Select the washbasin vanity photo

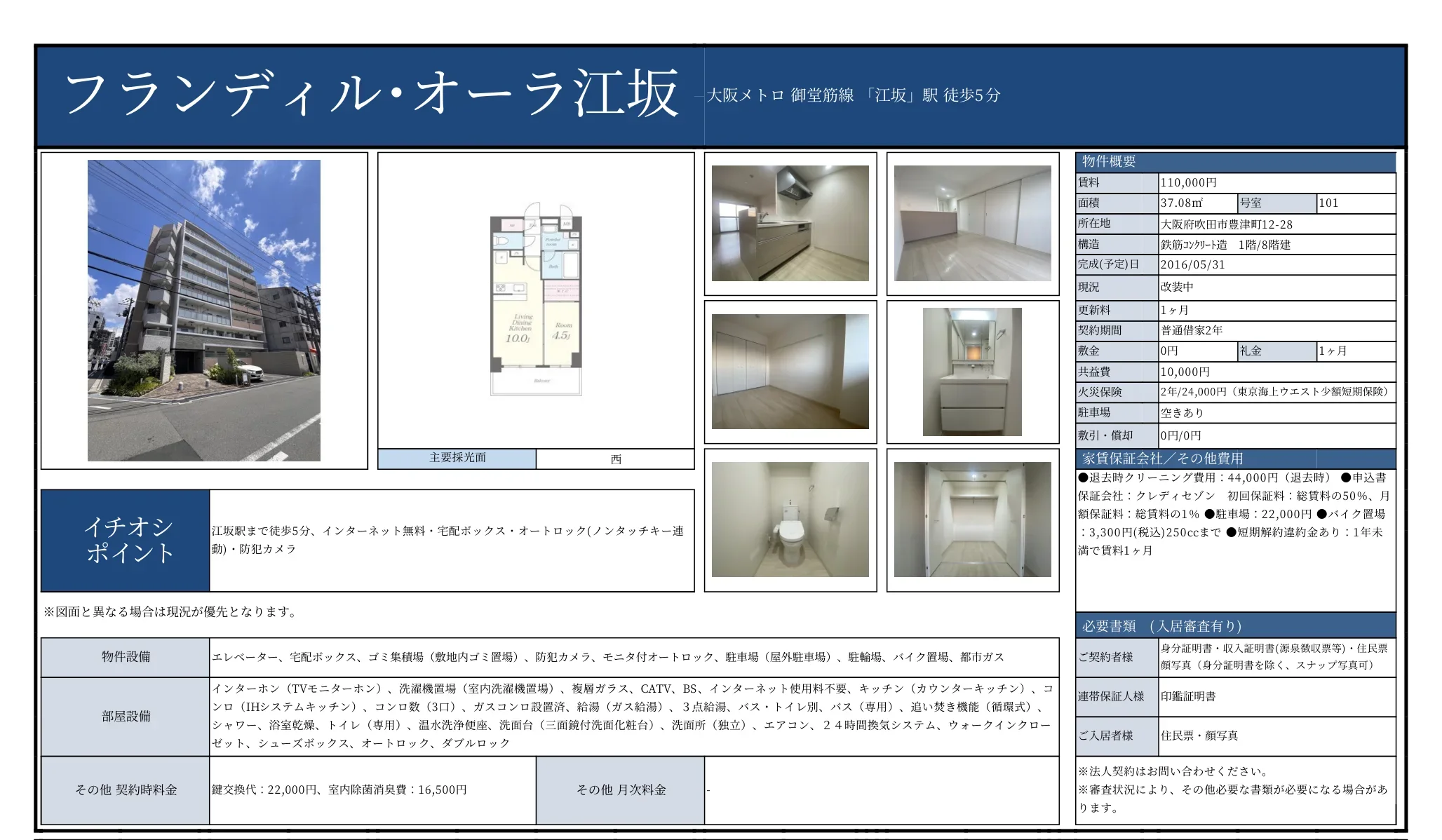(x=972, y=372)
